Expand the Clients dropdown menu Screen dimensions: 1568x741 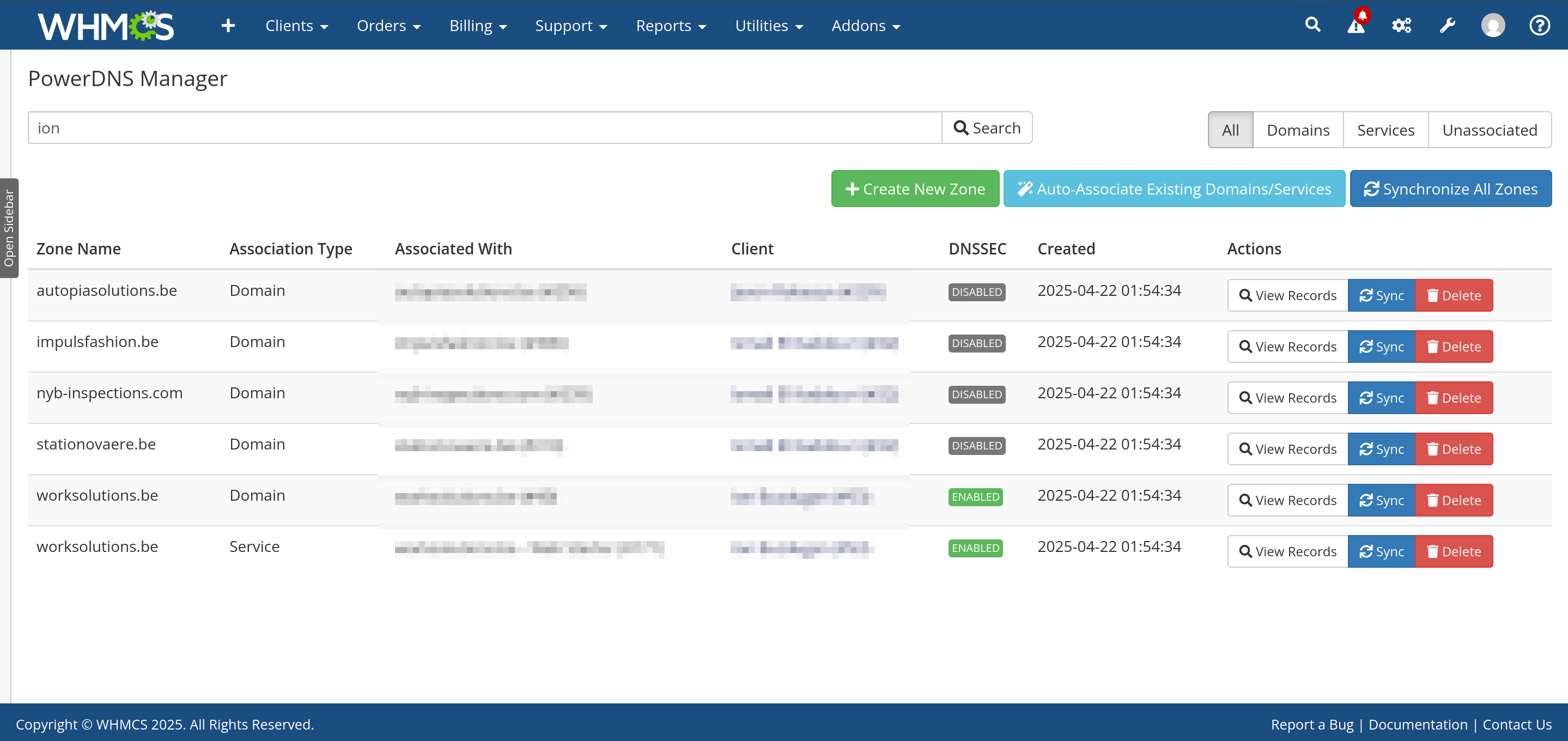coord(296,26)
